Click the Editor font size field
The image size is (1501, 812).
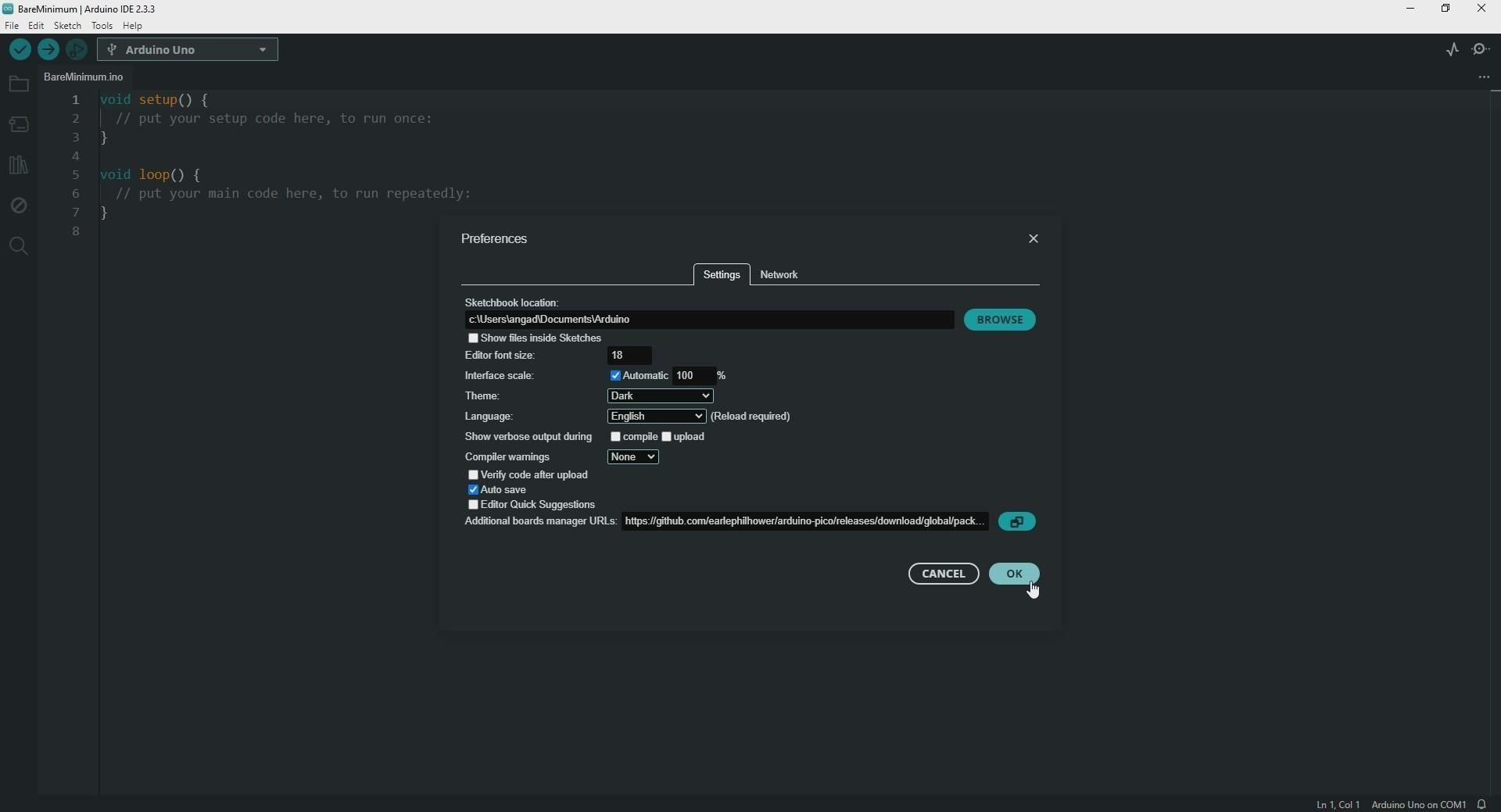(x=629, y=356)
